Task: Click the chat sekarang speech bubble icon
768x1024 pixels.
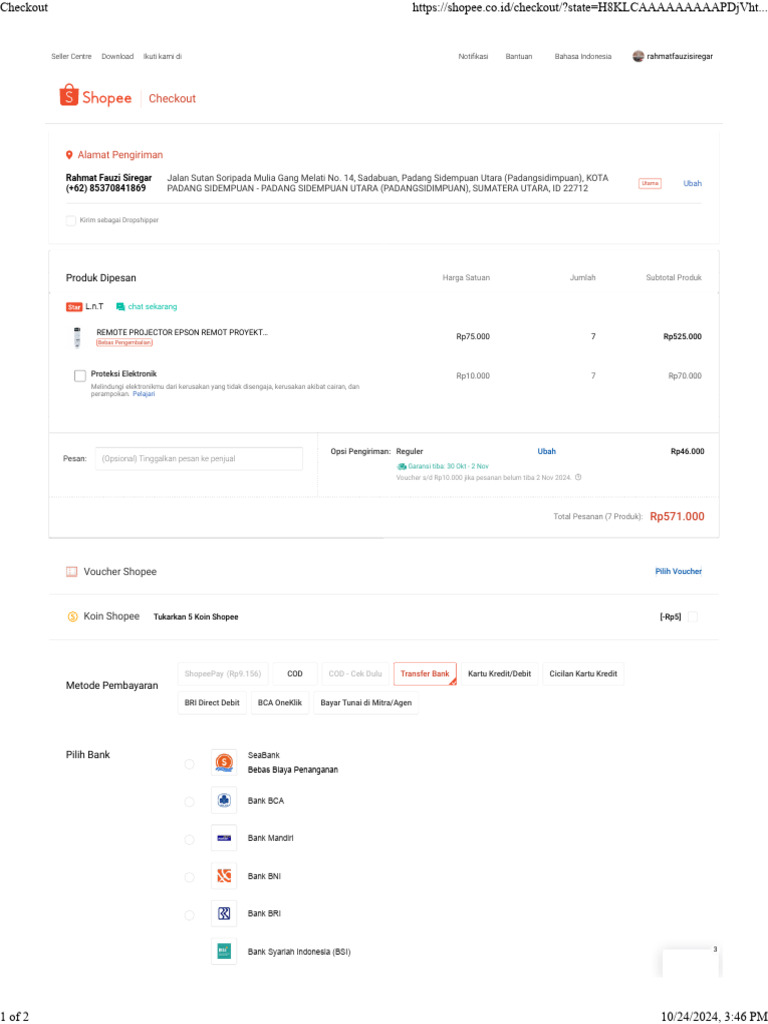Action: click(120, 306)
